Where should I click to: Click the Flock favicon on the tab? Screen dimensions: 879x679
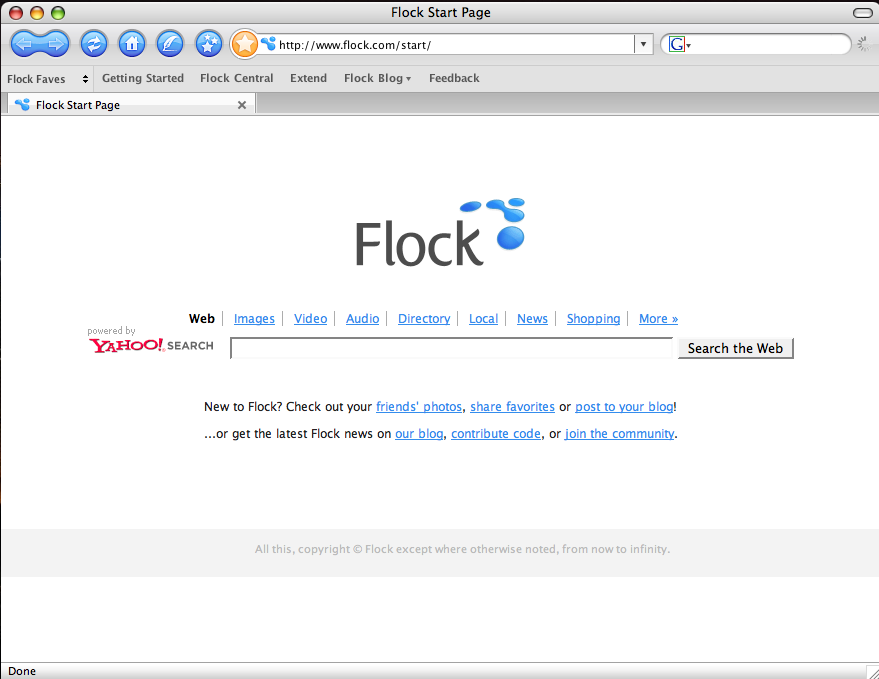coord(22,105)
